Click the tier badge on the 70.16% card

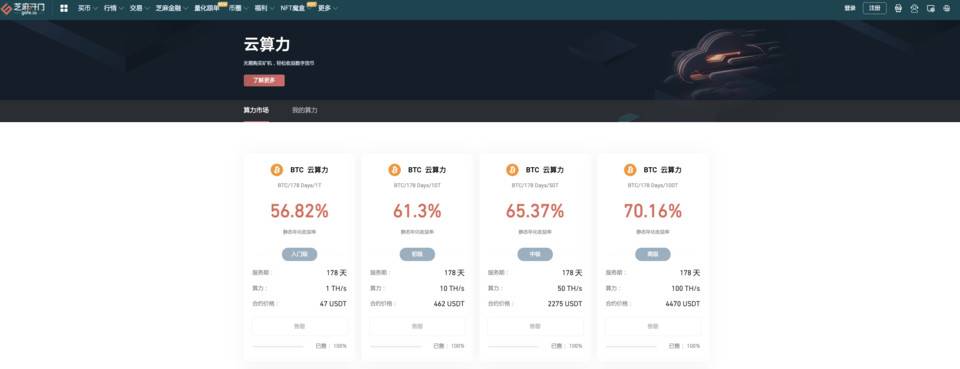click(x=653, y=254)
